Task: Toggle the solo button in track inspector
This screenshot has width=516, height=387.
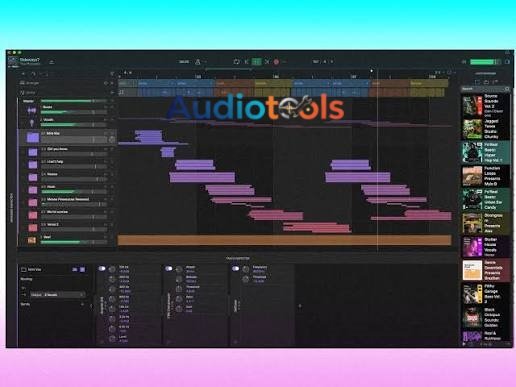Action: tap(82, 269)
